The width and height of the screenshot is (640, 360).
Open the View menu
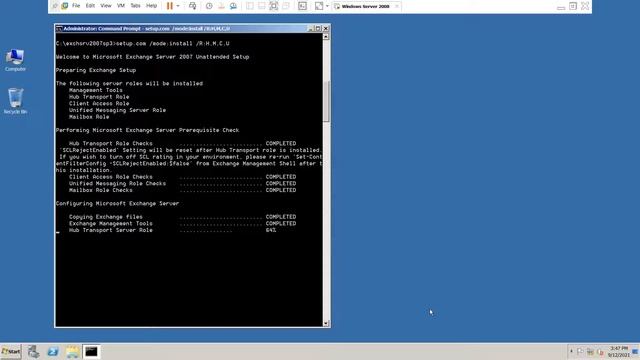tap(106, 6)
